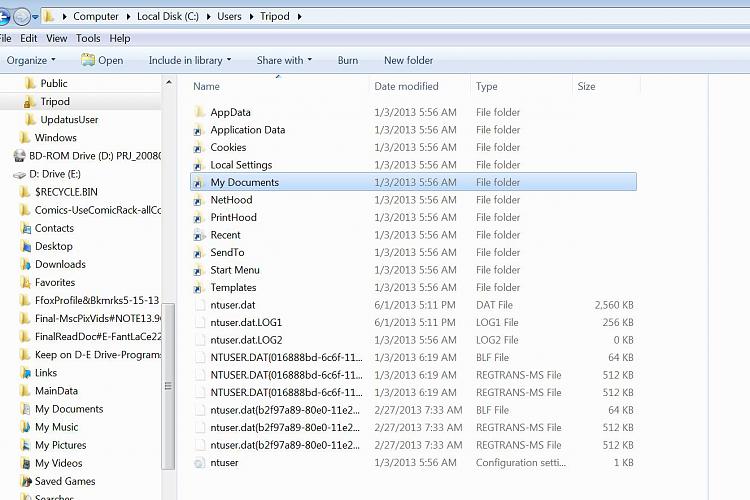
Task: Select Keep on D-E Drive-Programs folder
Action: coord(98,355)
